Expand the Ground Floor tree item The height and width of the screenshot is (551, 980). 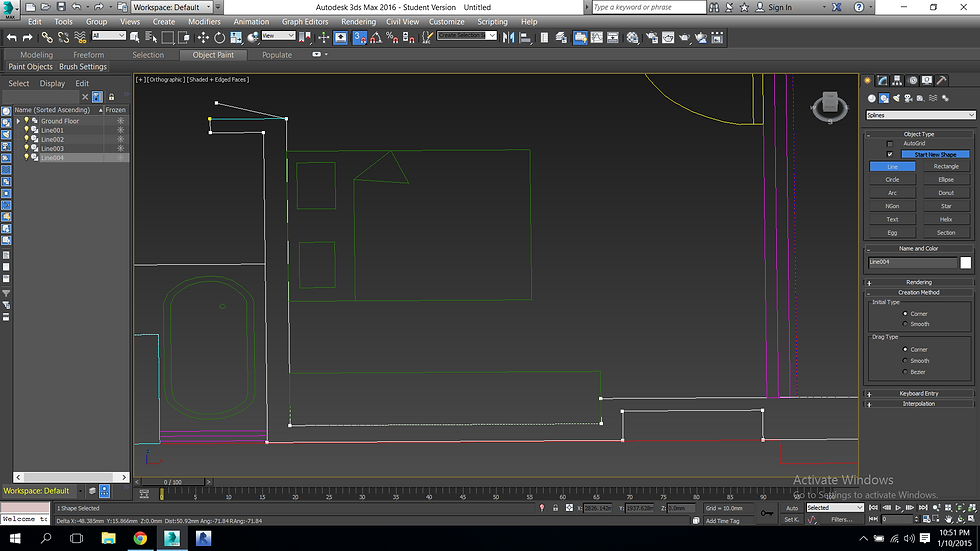point(18,121)
